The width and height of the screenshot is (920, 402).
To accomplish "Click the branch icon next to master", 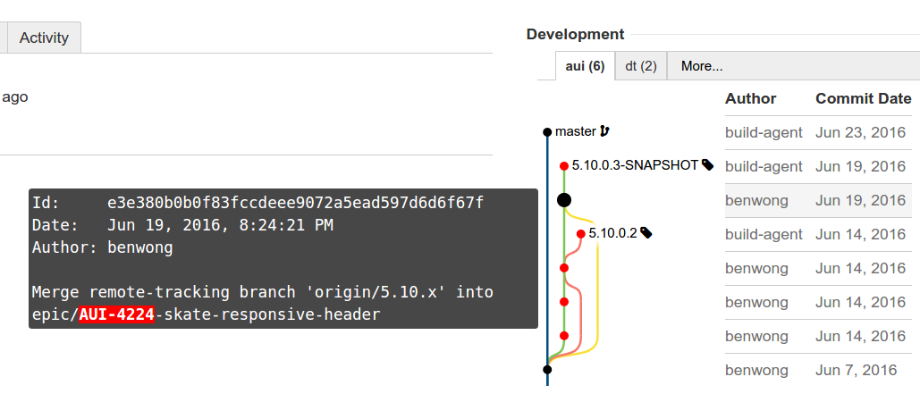I will [x=605, y=132].
